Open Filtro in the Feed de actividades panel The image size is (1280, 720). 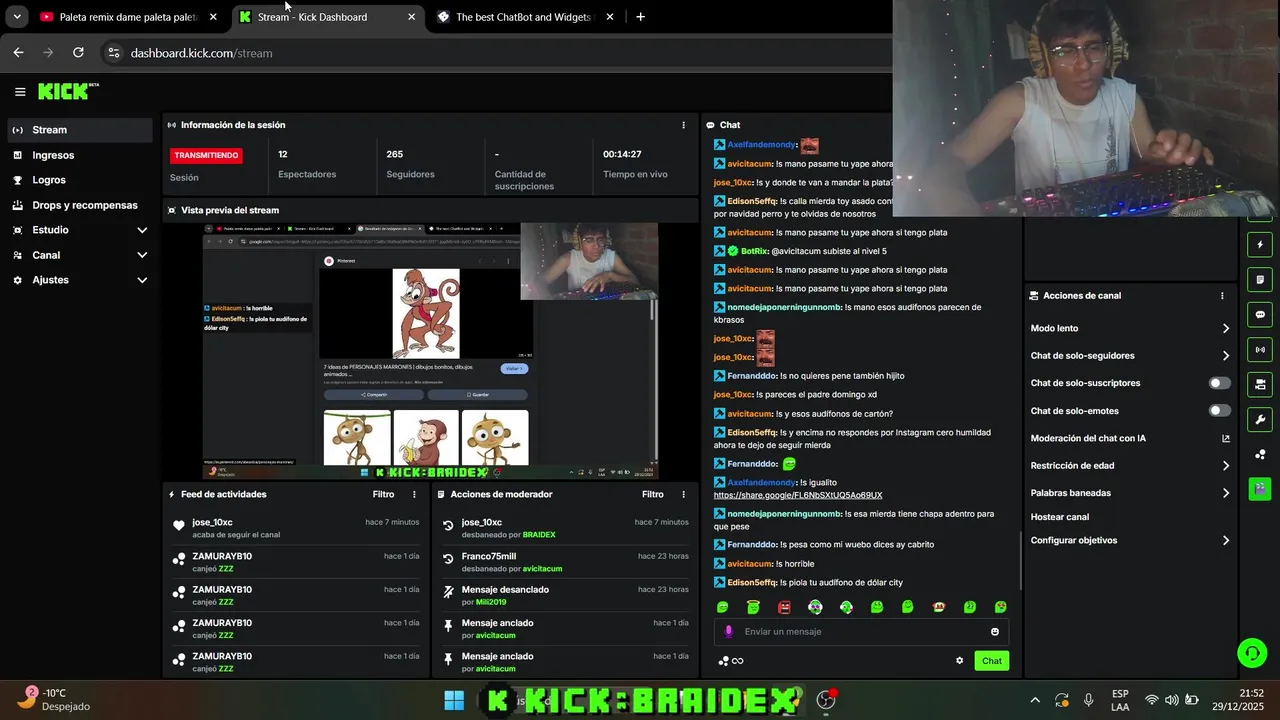point(383,494)
